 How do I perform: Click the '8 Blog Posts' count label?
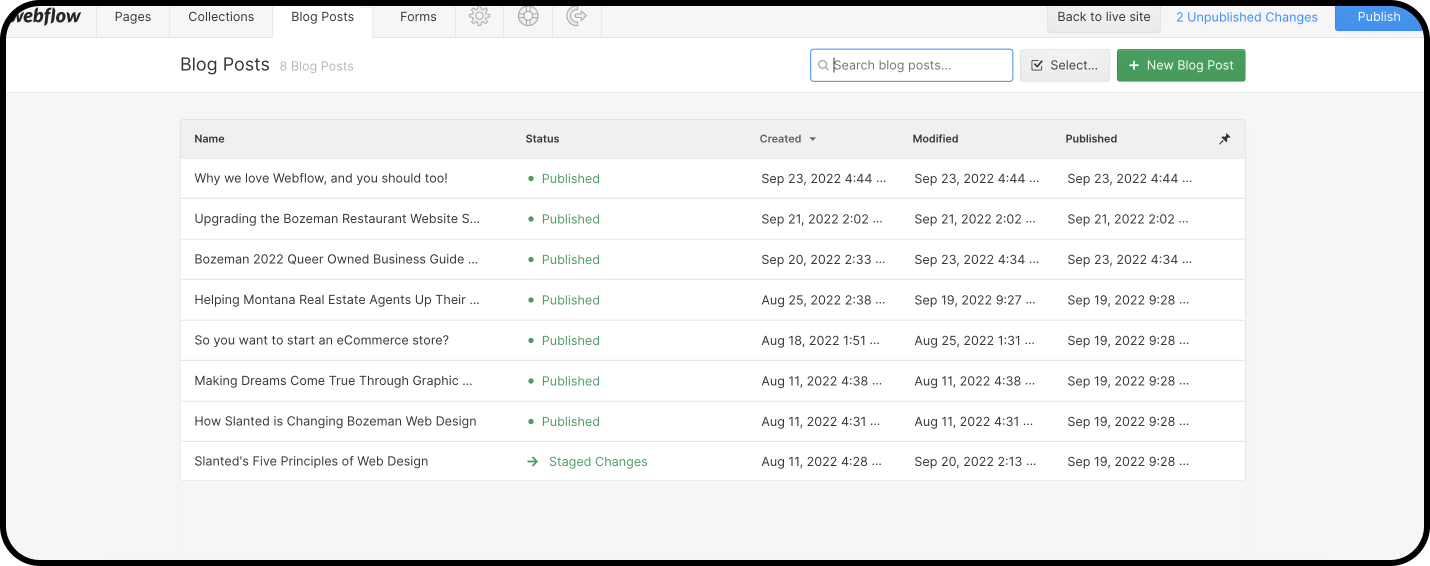[x=317, y=66]
